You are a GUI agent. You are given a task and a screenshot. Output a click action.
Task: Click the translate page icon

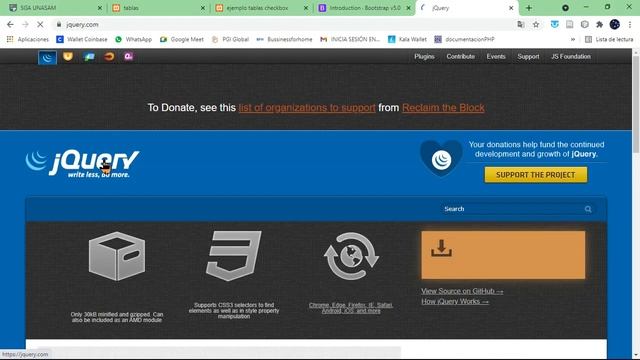click(521, 24)
